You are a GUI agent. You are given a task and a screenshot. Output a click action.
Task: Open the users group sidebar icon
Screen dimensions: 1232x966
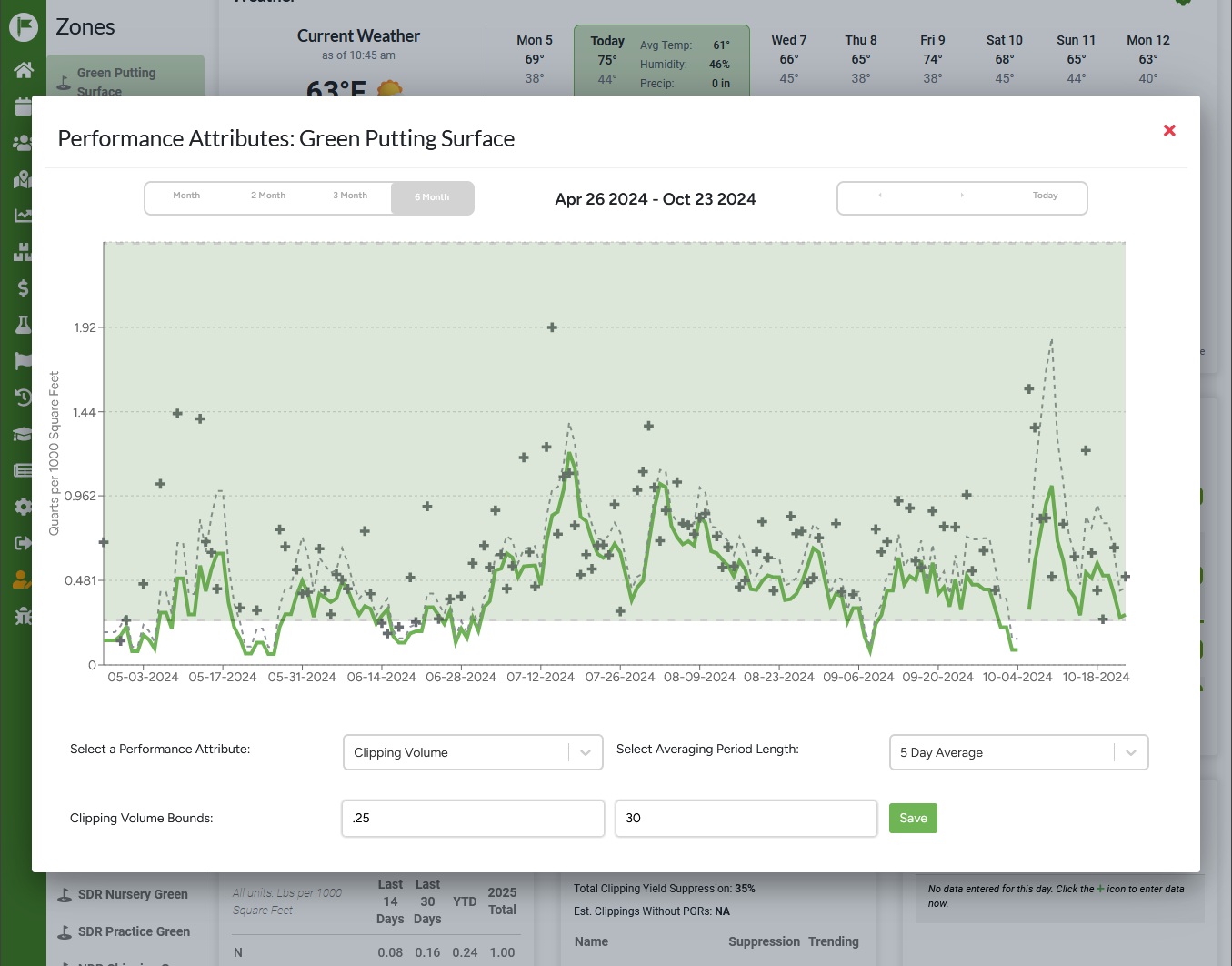coord(24,143)
